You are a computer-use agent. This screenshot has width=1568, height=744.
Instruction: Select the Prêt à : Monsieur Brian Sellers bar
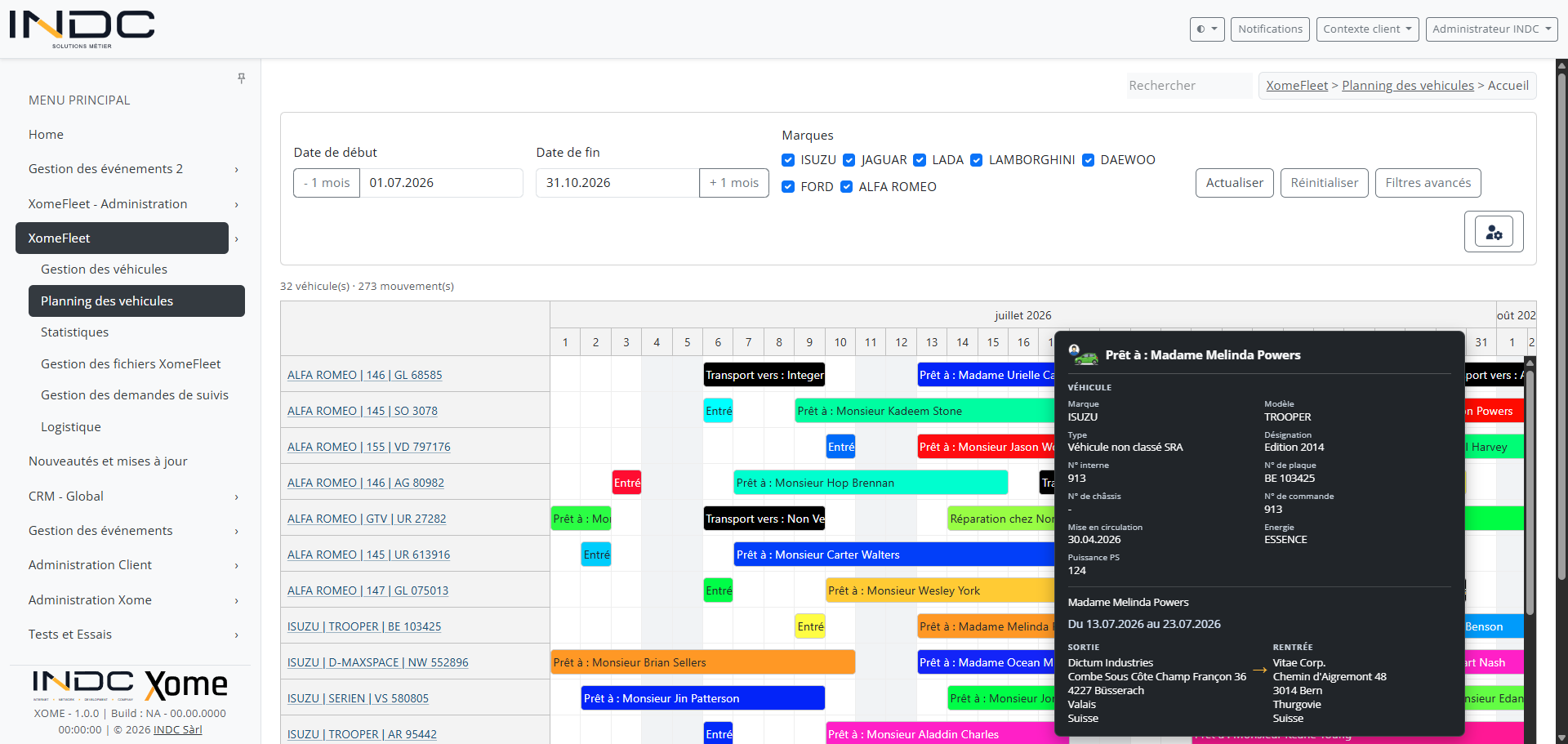point(703,662)
